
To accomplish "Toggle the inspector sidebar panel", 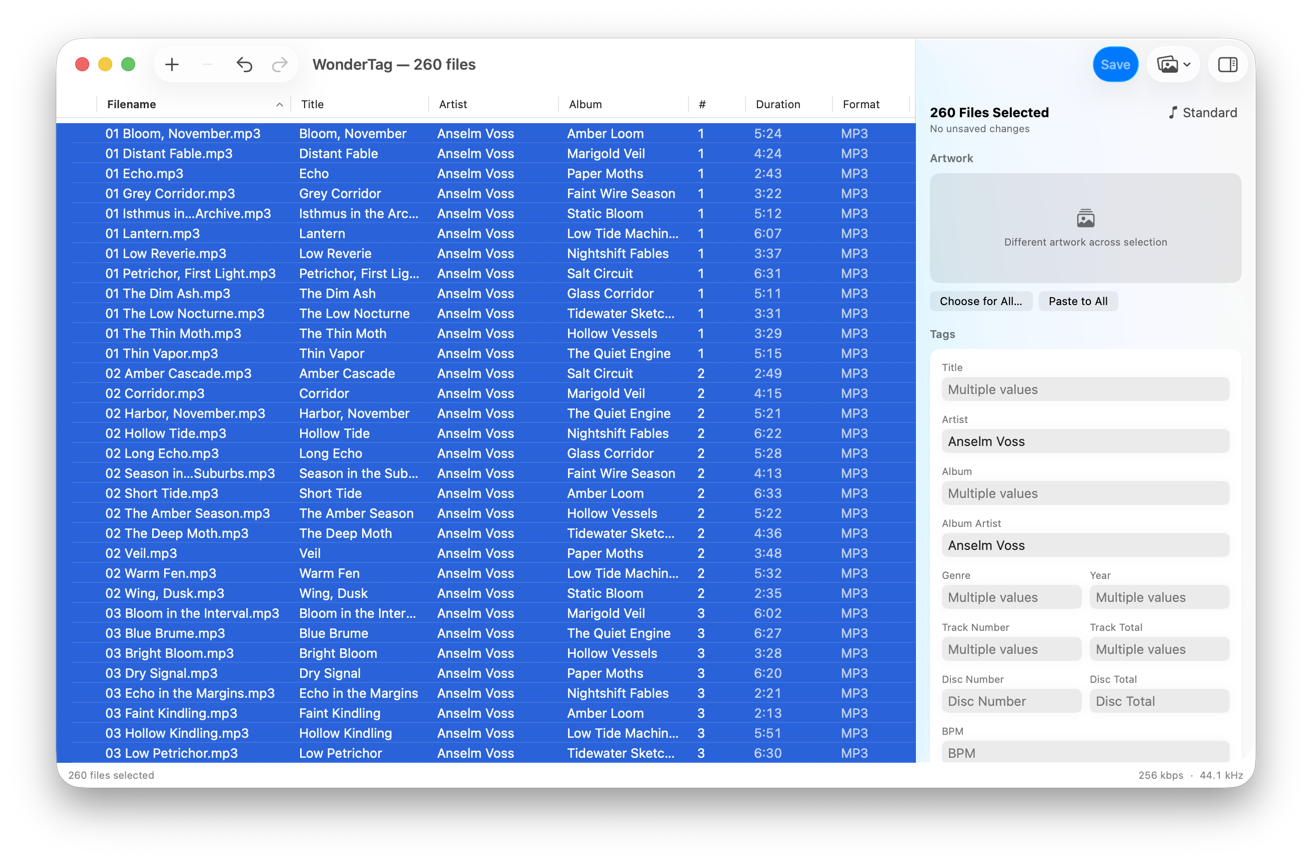I will [1228, 65].
